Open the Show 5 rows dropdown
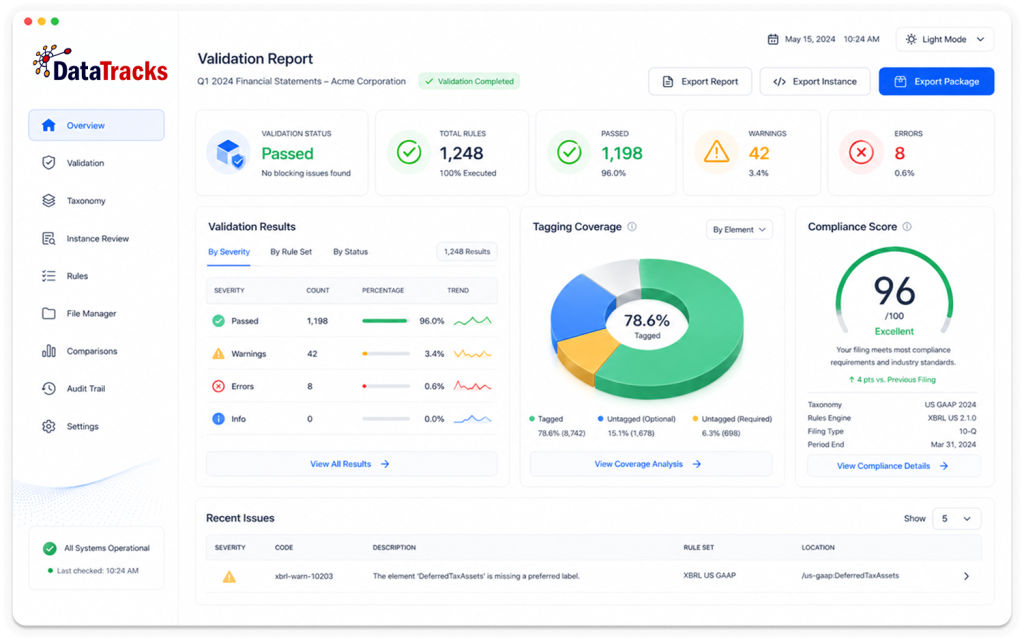1024x641 pixels. pyautogui.click(x=956, y=518)
